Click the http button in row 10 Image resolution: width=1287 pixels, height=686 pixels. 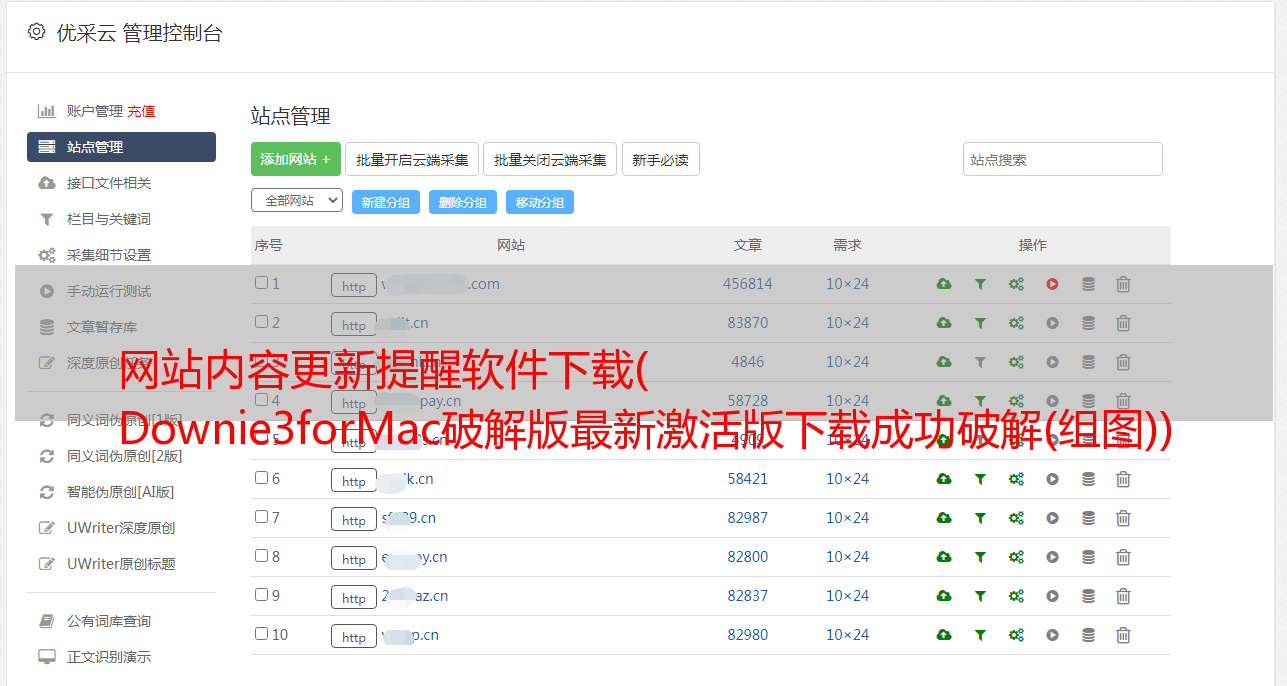[x=354, y=637]
